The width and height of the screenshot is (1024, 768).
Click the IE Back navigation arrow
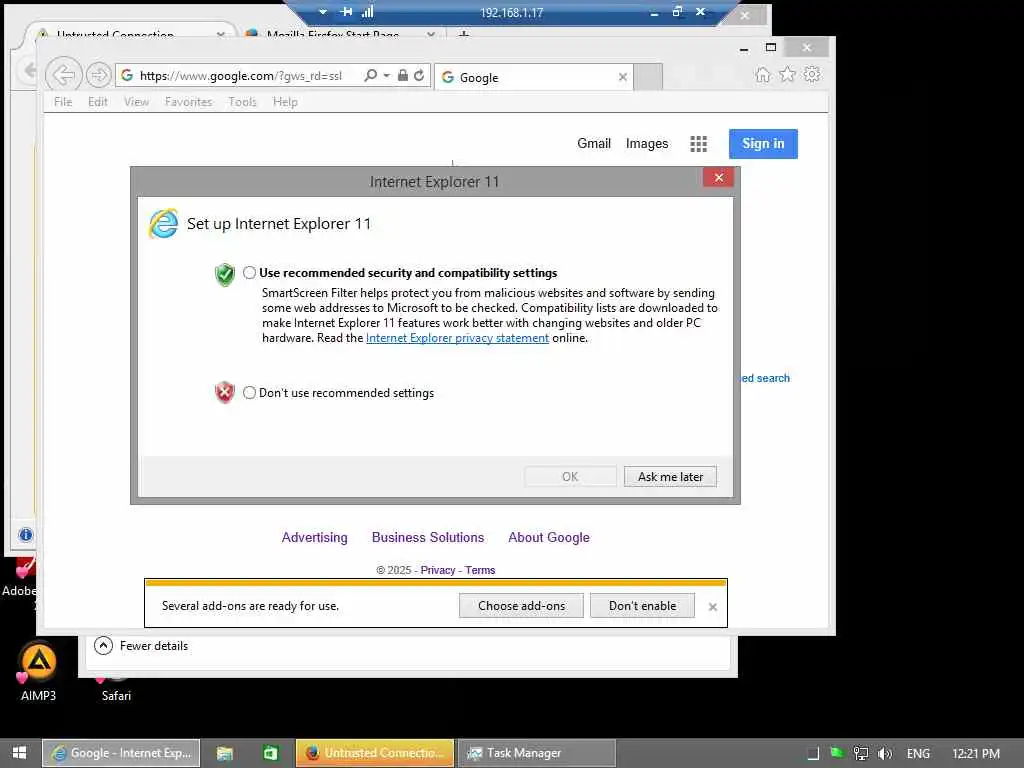point(63,75)
